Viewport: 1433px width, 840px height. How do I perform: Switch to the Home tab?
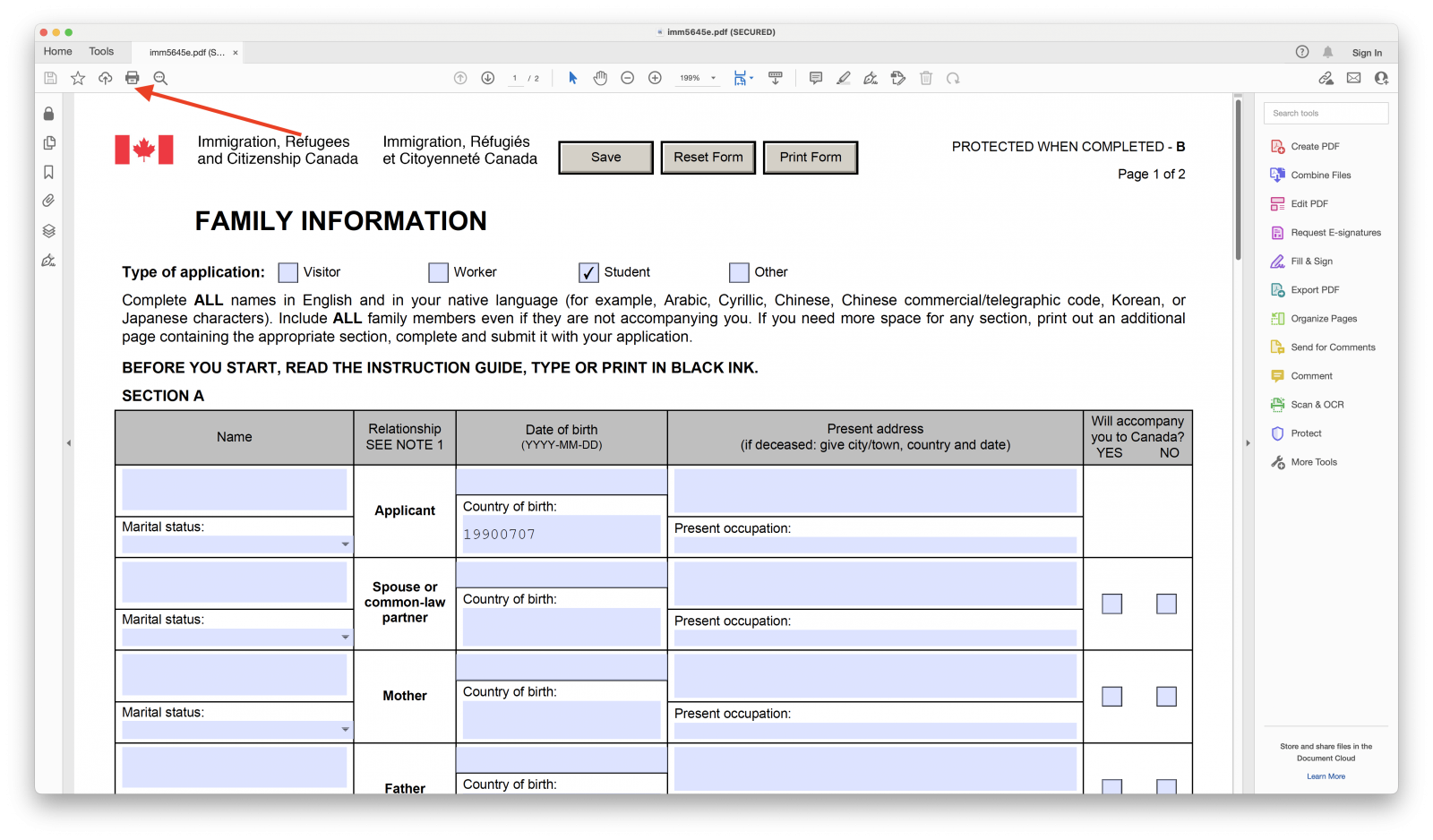click(x=58, y=52)
